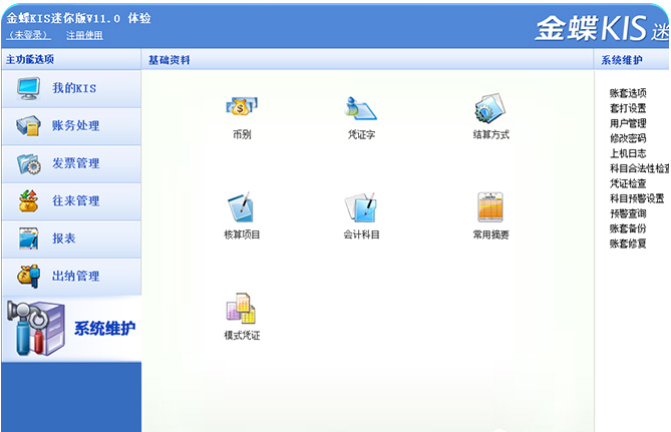Screen dimensions: 671x432
Task: Select 发票管理 in the main menu
Action: [x=71, y=164]
